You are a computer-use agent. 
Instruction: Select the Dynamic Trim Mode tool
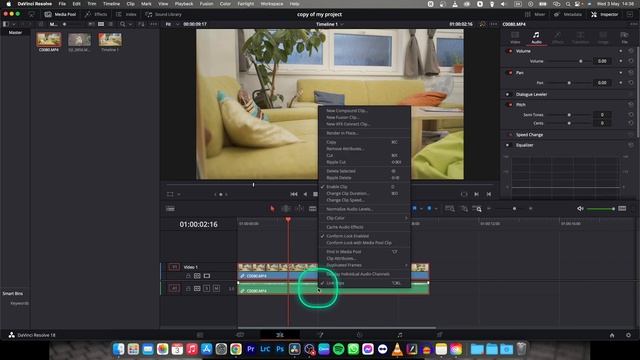click(299, 209)
